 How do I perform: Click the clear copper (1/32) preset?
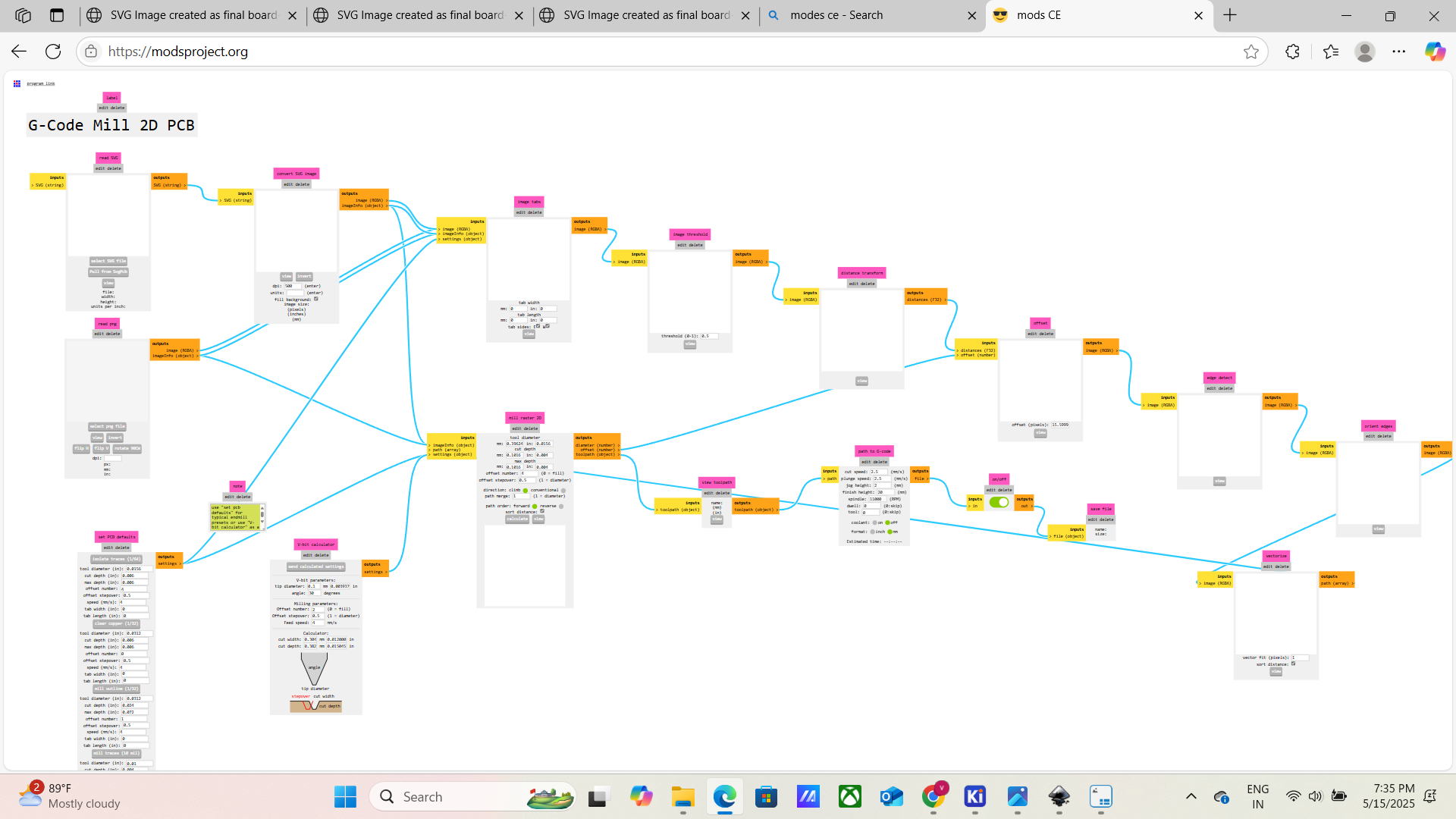point(116,623)
